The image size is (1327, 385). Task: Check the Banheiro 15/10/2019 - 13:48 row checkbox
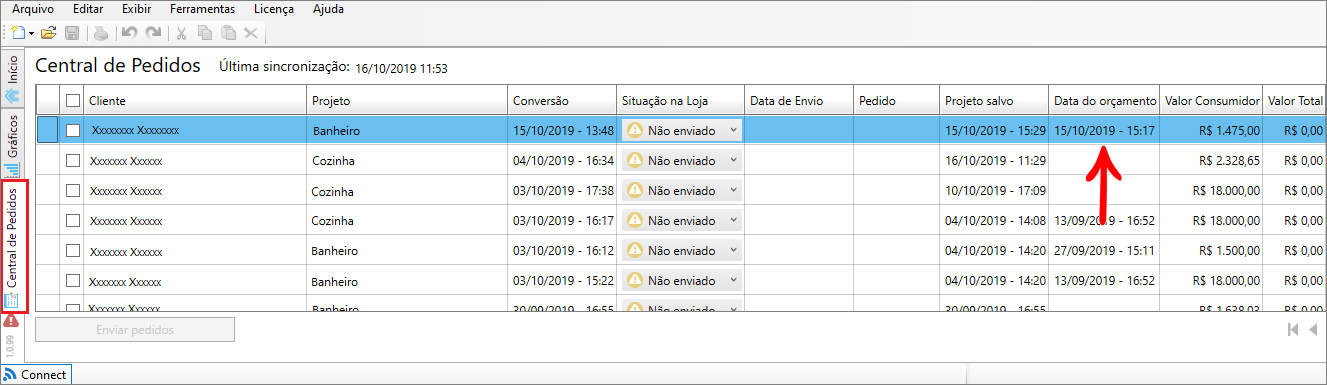coord(73,130)
